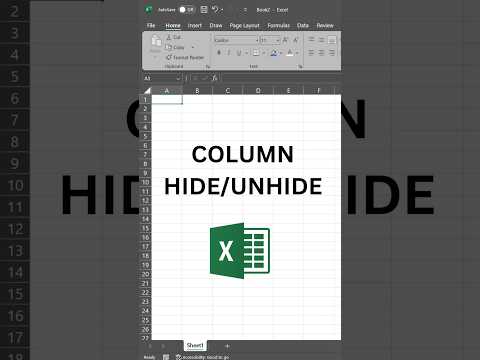This screenshot has width=480, height=360.
Task: Click the Middle Align icon
Action: [x=321, y=40]
